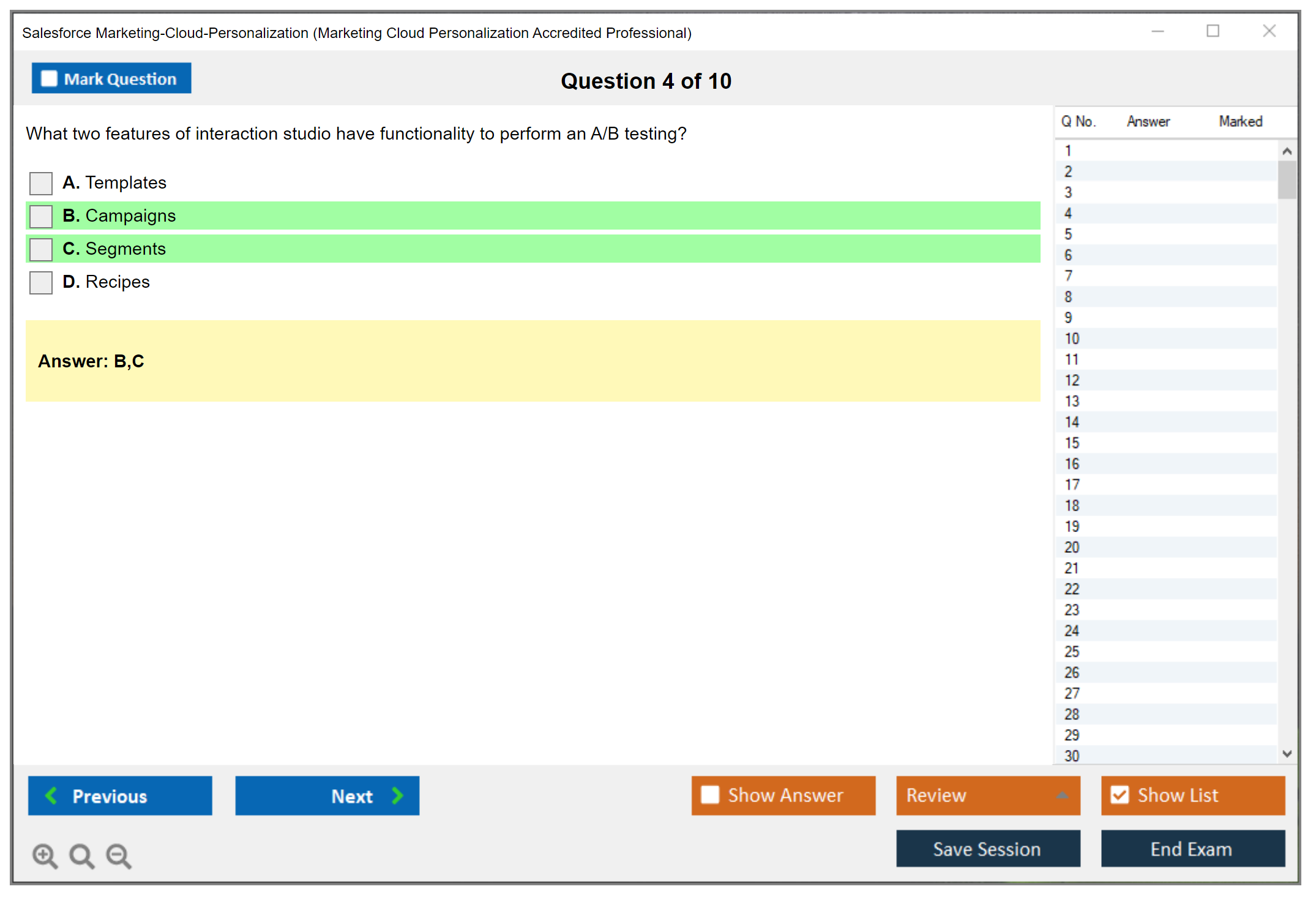1316x900 pixels.
Task: Maximize the exam window
Action: [x=1213, y=31]
